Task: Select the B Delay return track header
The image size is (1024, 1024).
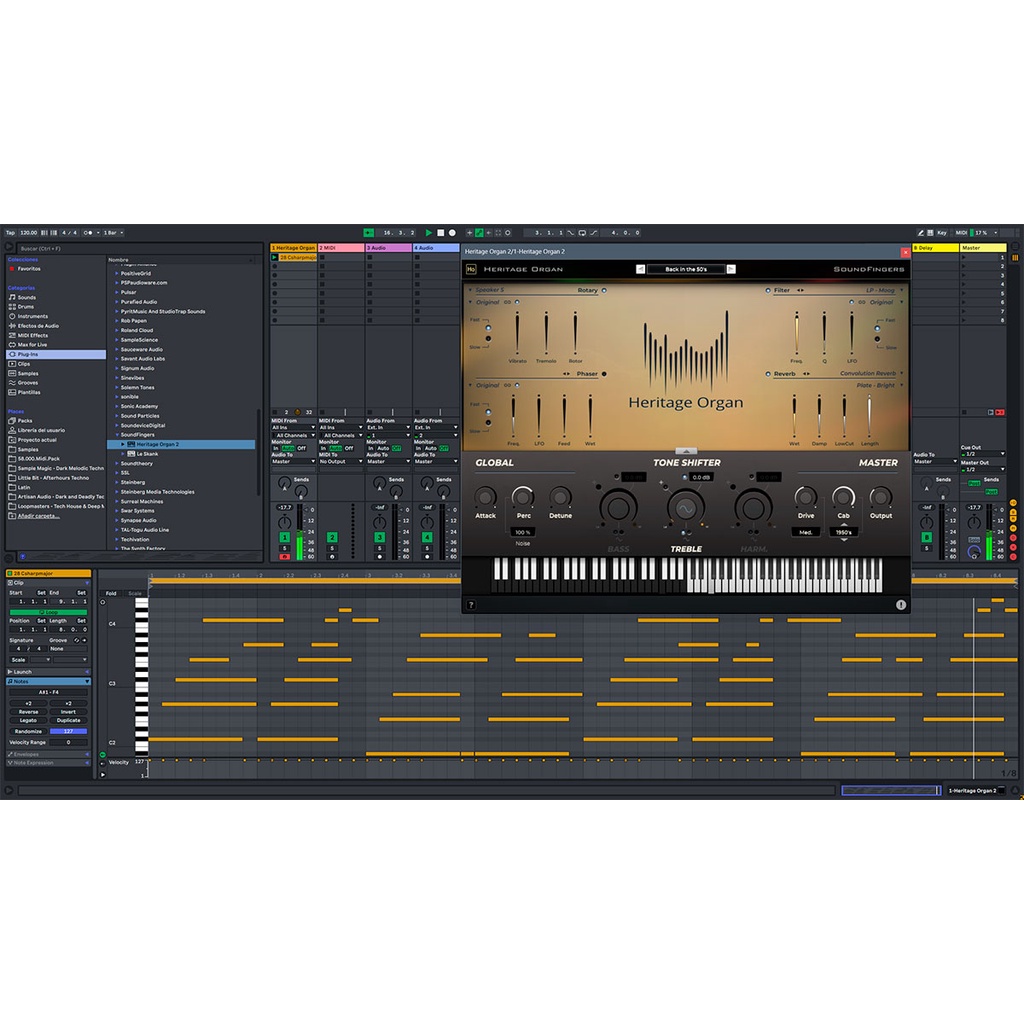Action: pos(935,248)
